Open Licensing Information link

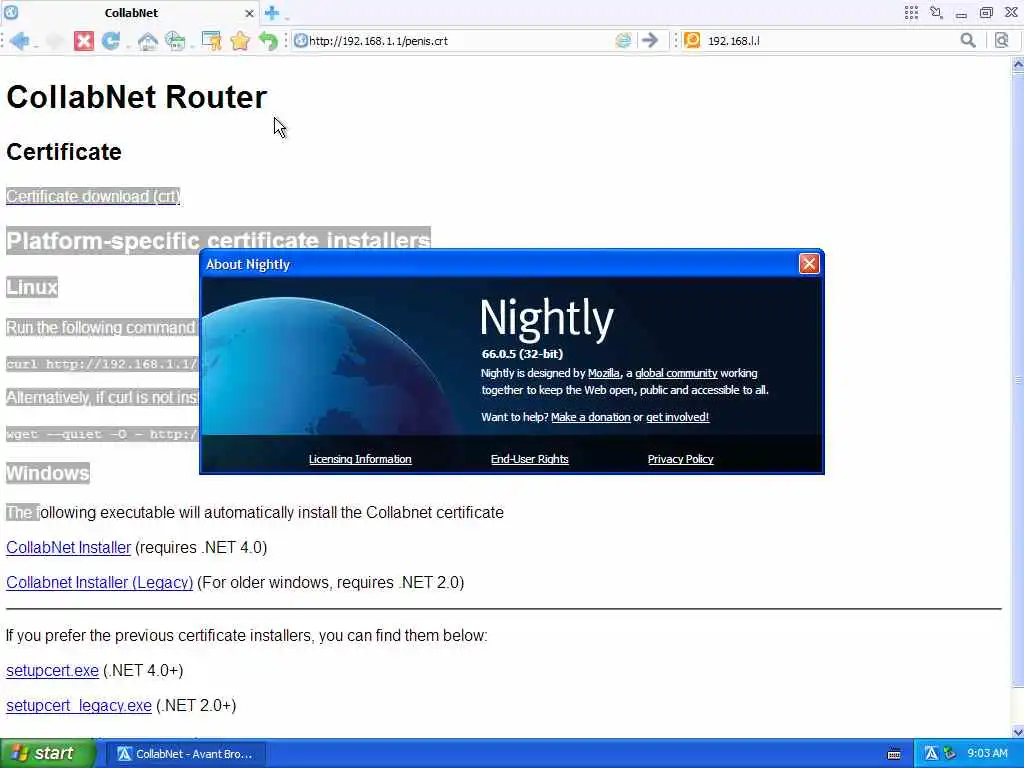360,459
